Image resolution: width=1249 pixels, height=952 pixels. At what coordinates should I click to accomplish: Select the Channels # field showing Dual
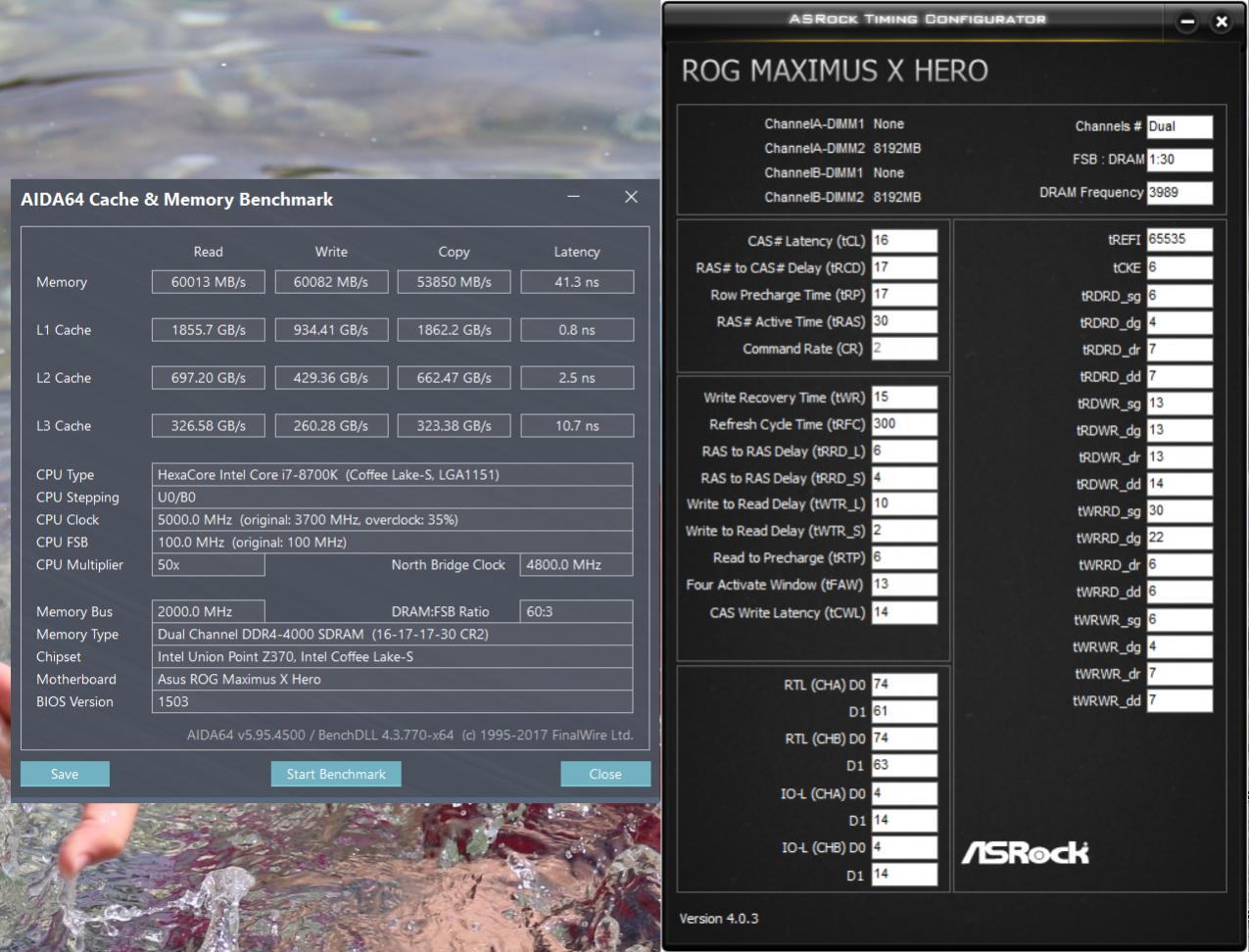pyautogui.click(x=1179, y=126)
